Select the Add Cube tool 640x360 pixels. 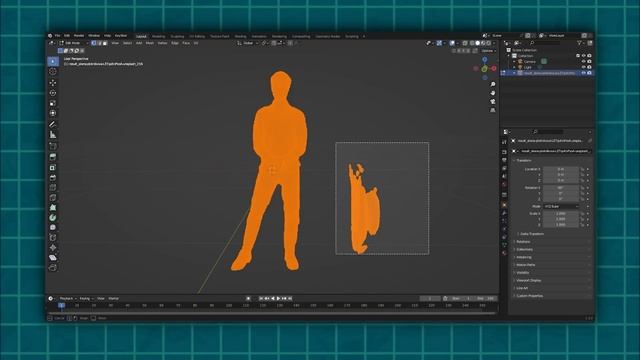[x=53, y=146]
